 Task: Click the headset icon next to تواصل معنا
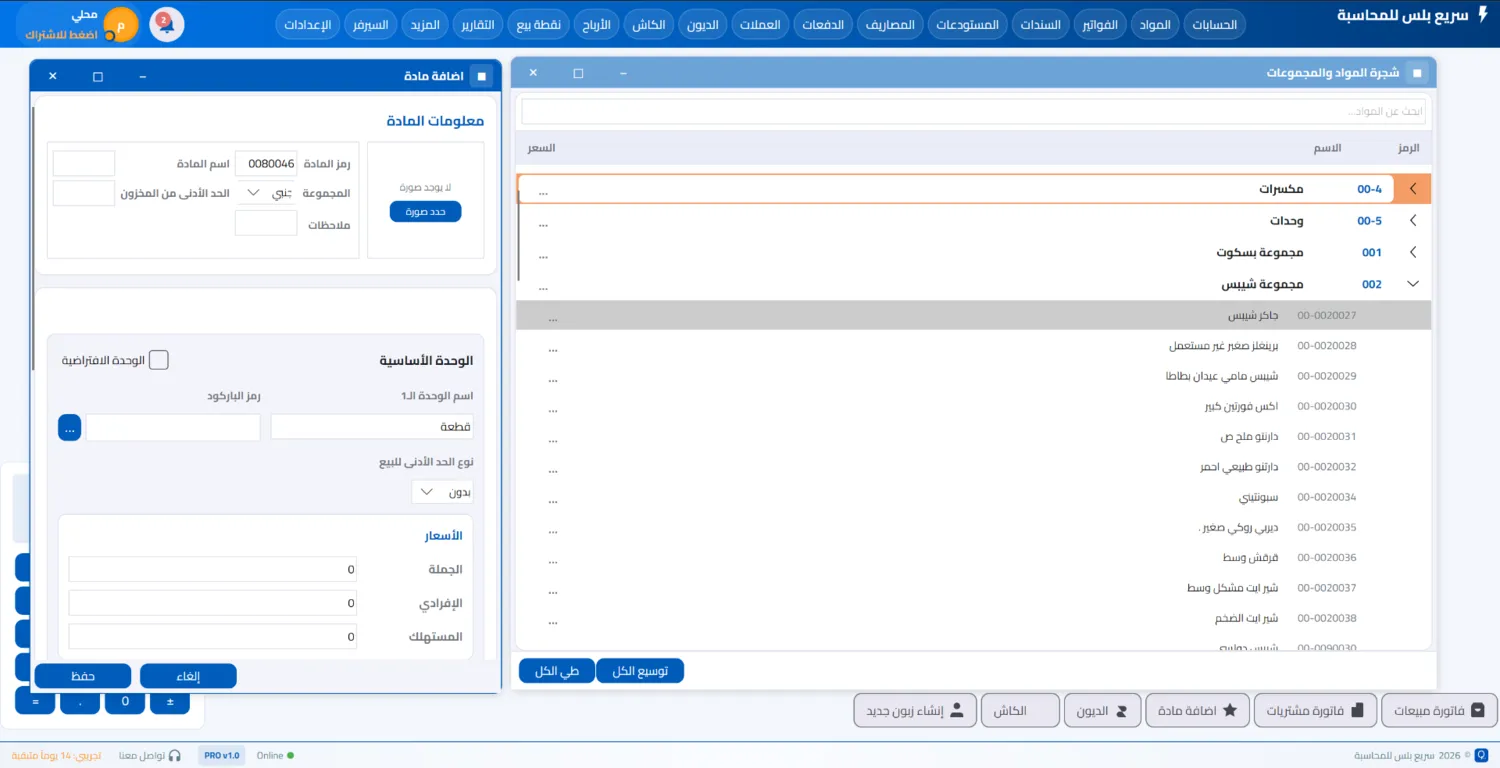pos(174,755)
